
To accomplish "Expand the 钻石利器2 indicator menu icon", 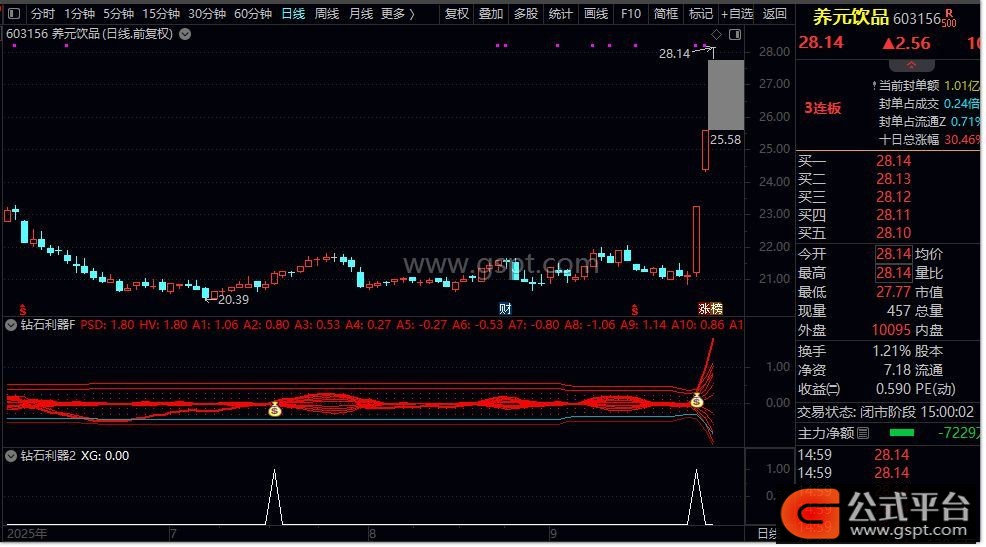I will coord(11,456).
